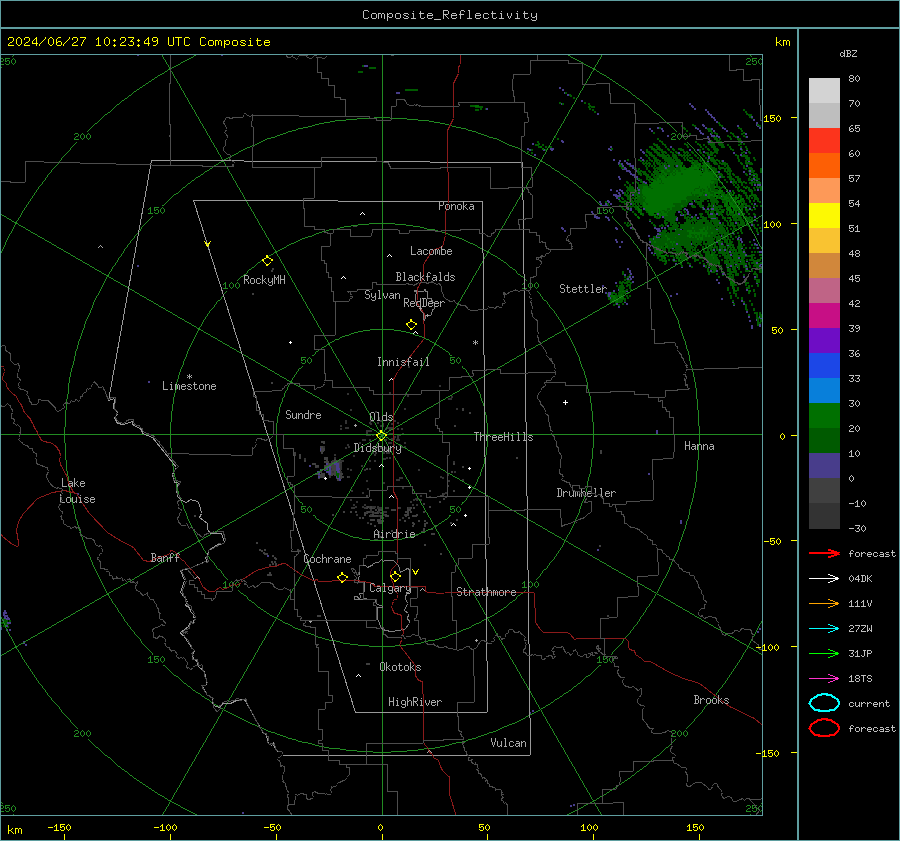
Task: Click the yellow 54 dBZ color swatch
Action: tap(824, 215)
